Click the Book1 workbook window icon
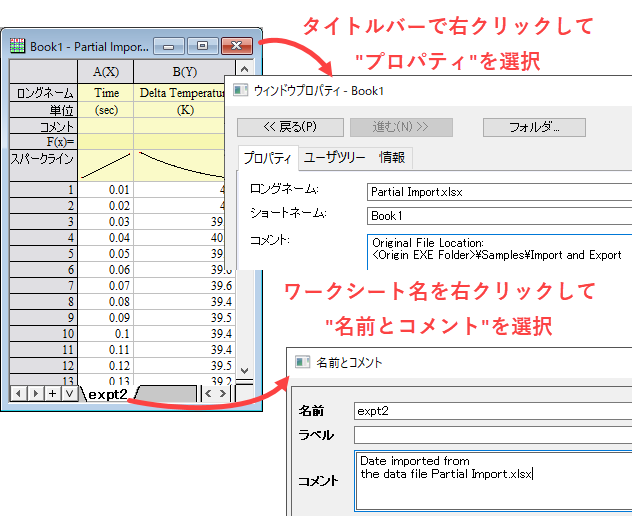Screen dimensions: 632x516 coord(17,46)
